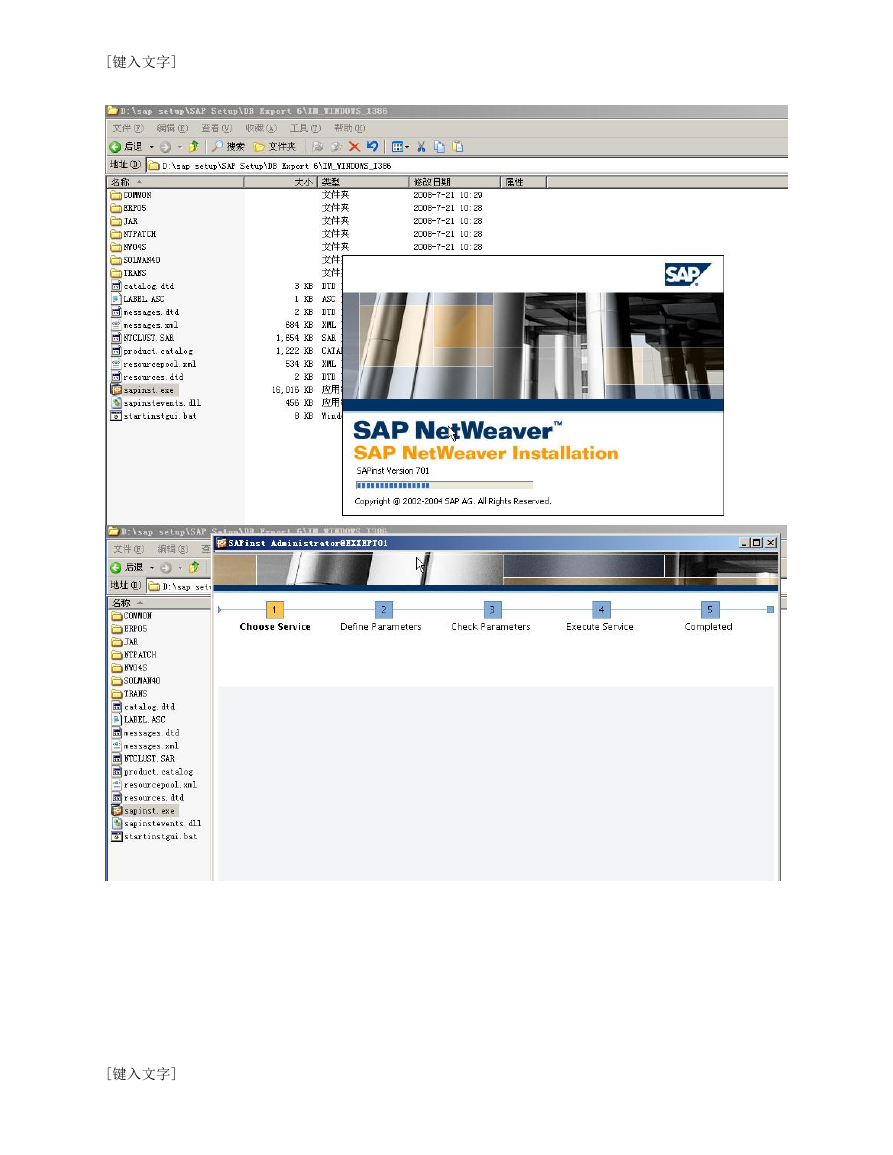893x1155 pixels.
Task: Open the 查看(V) menu in upper Explorer
Action: click(216, 128)
